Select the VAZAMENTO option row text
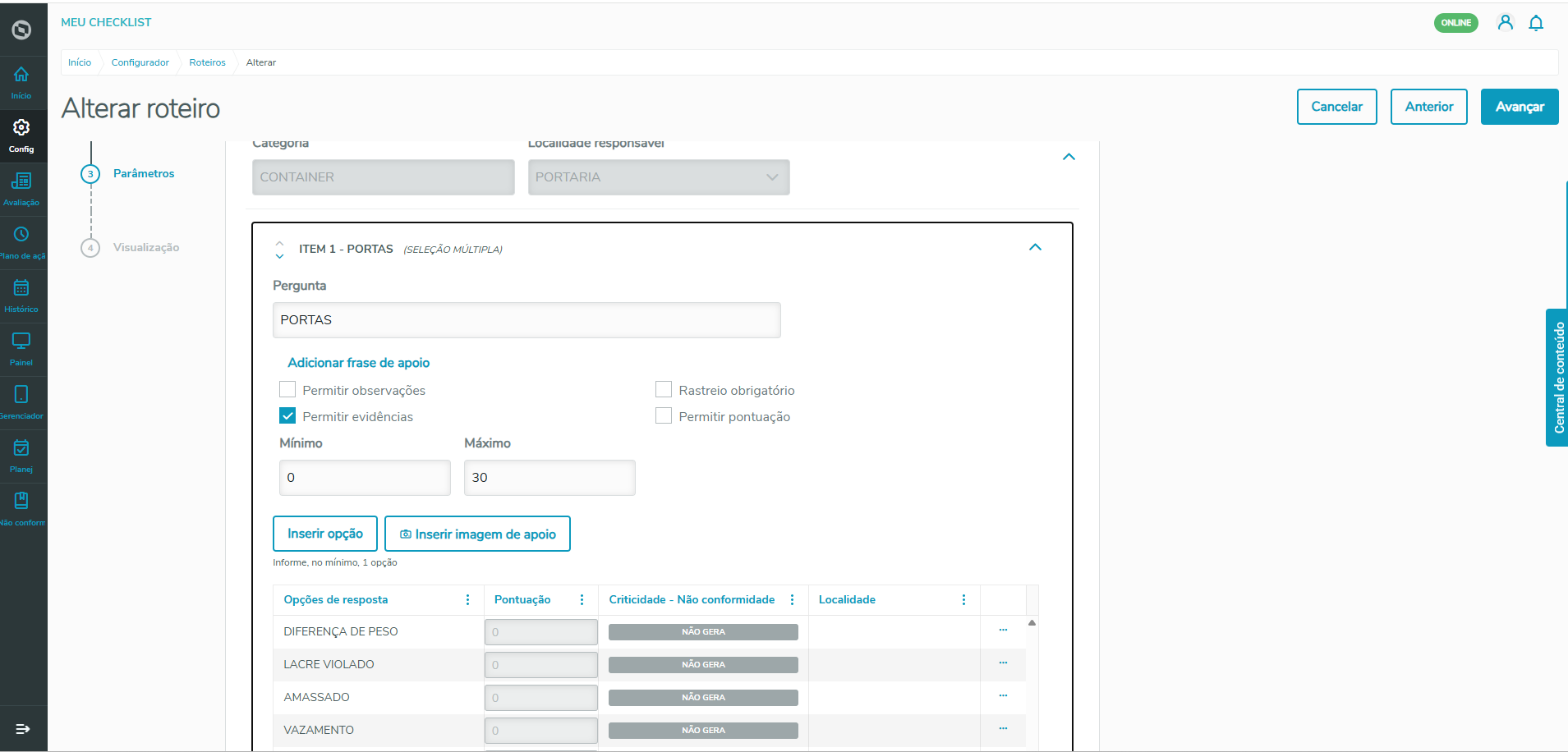 click(x=319, y=730)
